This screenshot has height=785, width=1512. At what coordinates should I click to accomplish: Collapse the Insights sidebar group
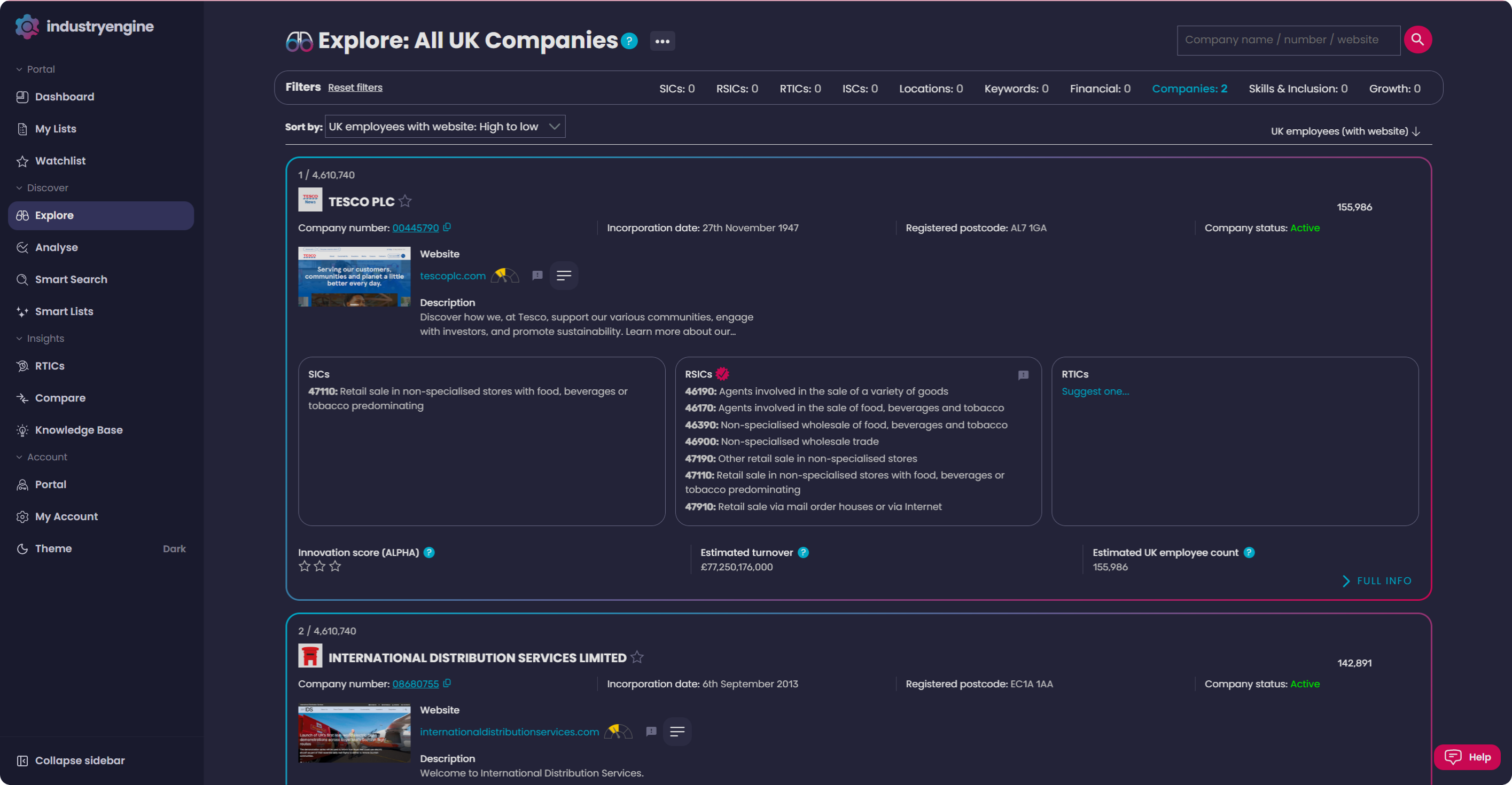pos(40,339)
